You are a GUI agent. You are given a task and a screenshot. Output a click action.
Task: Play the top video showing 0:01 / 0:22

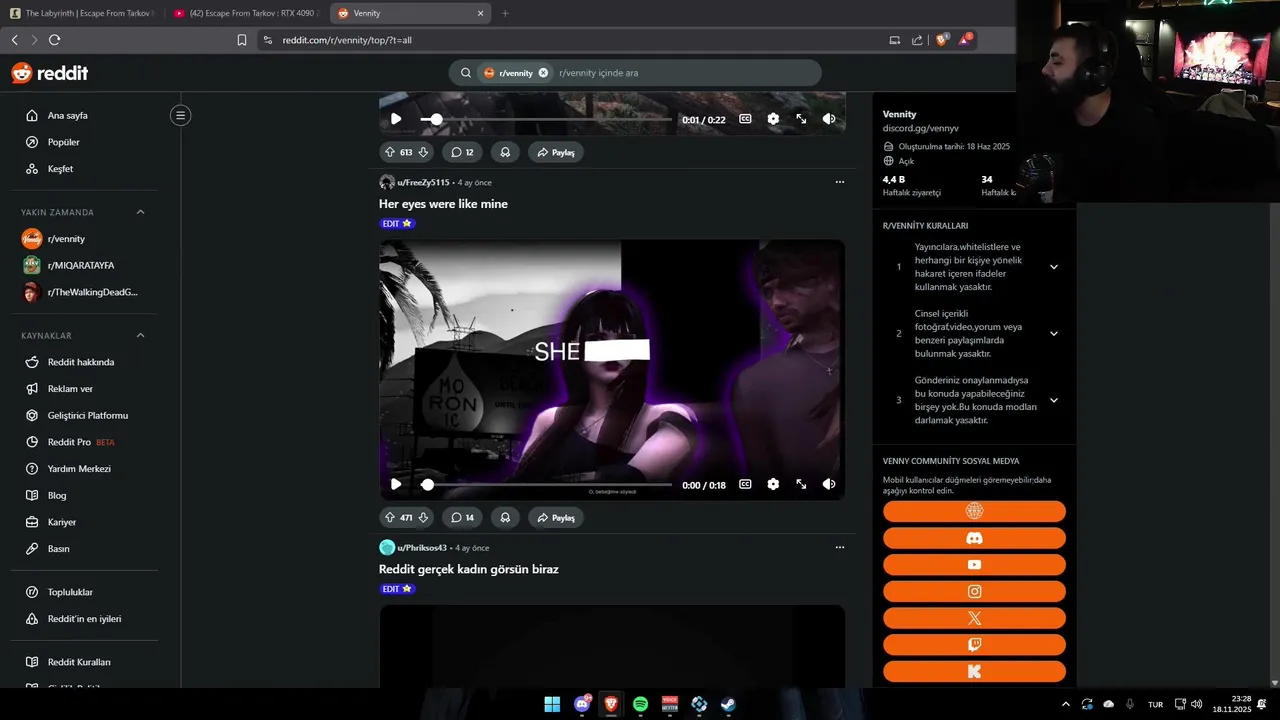pos(396,119)
